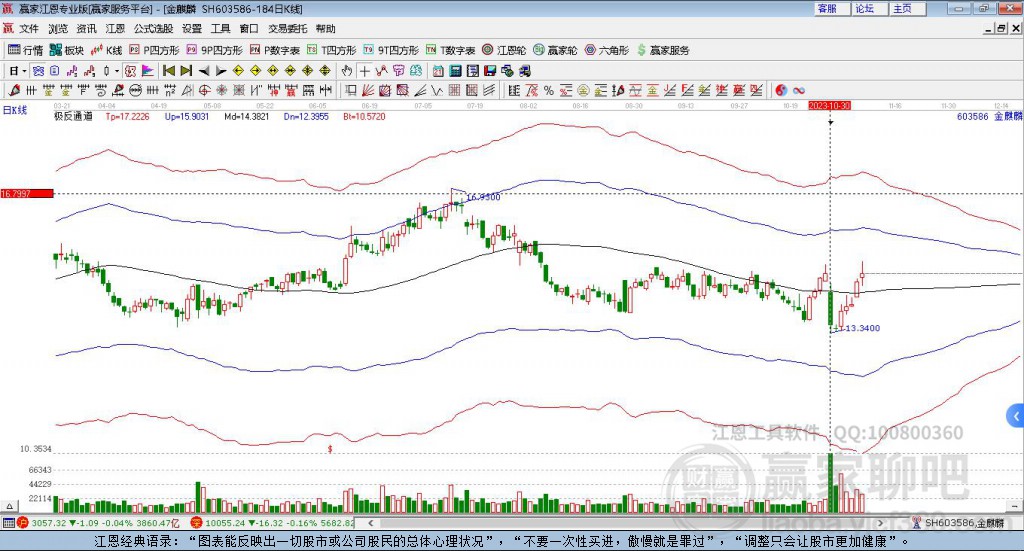
Task: Open the 江恩 menu
Action: click(115, 29)
